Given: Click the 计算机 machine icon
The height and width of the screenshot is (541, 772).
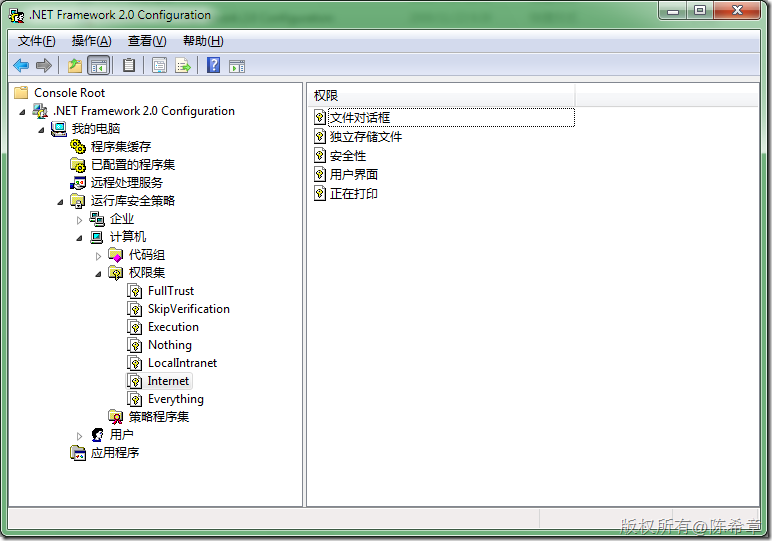Looking at the screenshot, I should tap(97, 237).
